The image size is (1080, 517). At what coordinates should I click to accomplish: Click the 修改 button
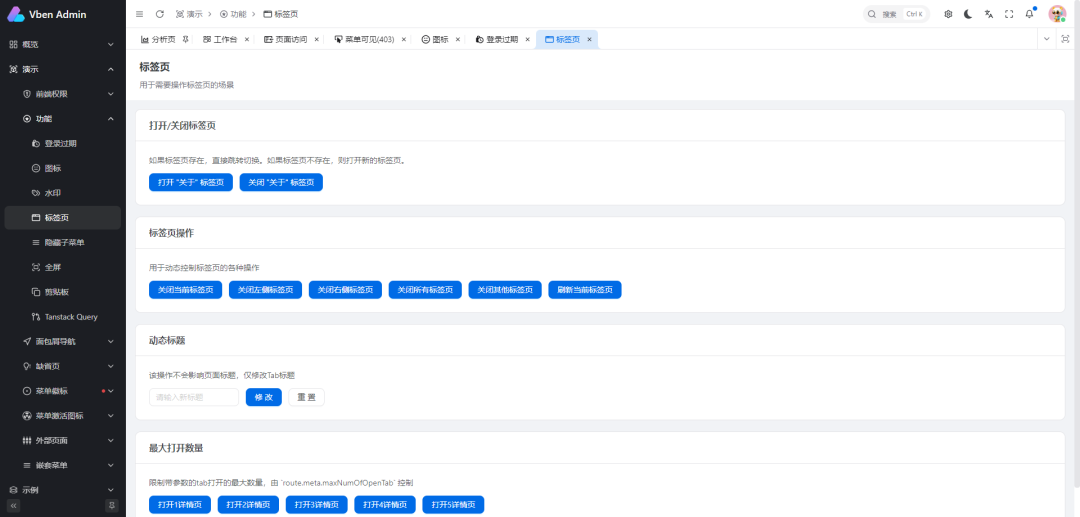click(x=264, y=397)
